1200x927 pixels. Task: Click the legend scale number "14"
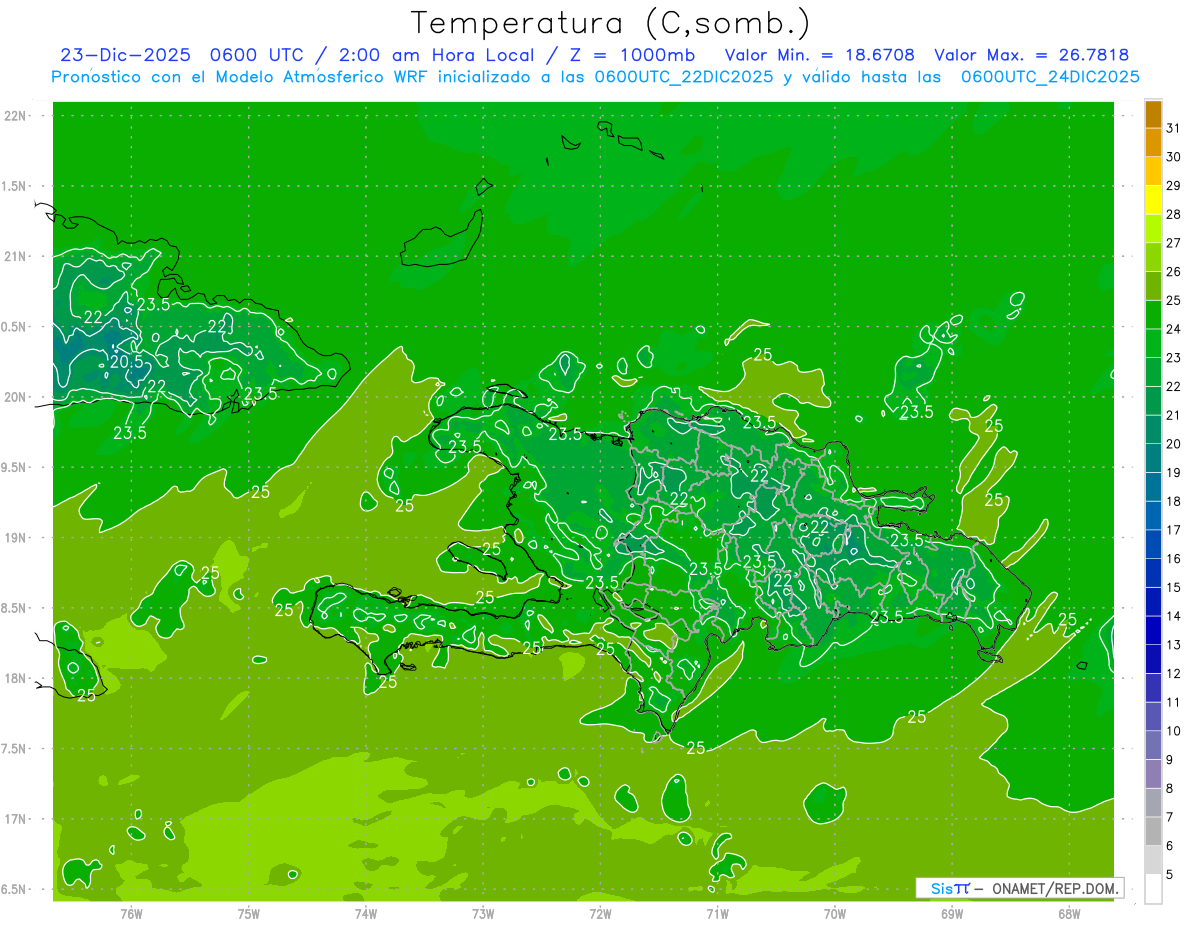click(x=1174, y=617)
